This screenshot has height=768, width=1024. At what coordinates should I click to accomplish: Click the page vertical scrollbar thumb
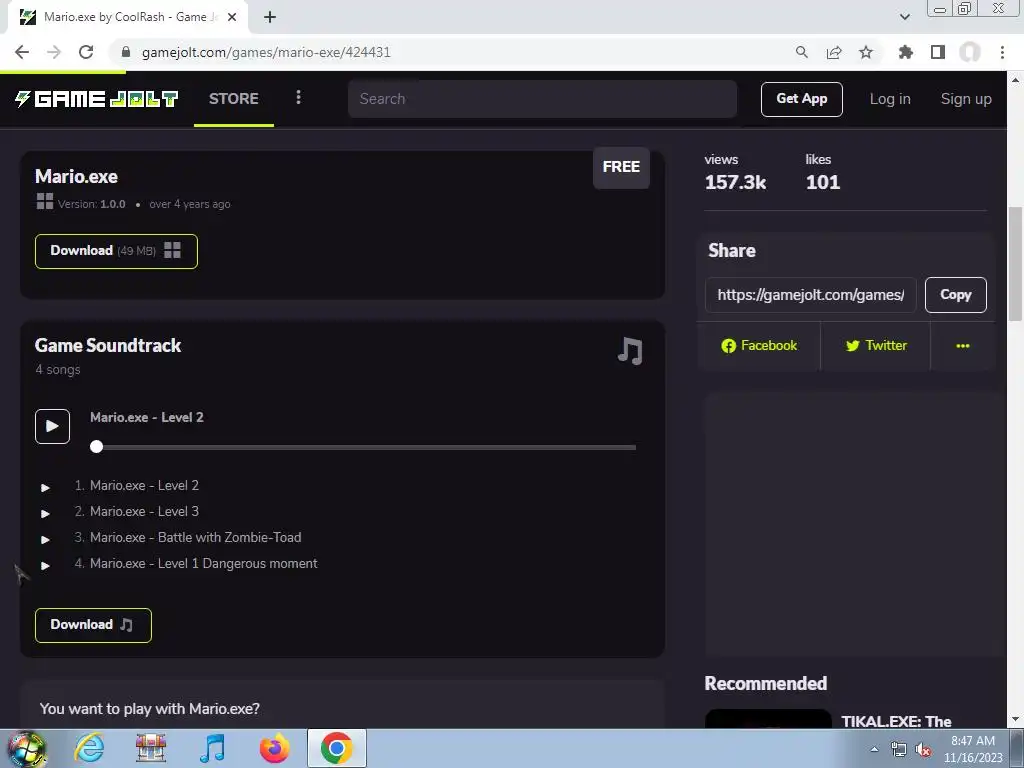click(1015, 263)
